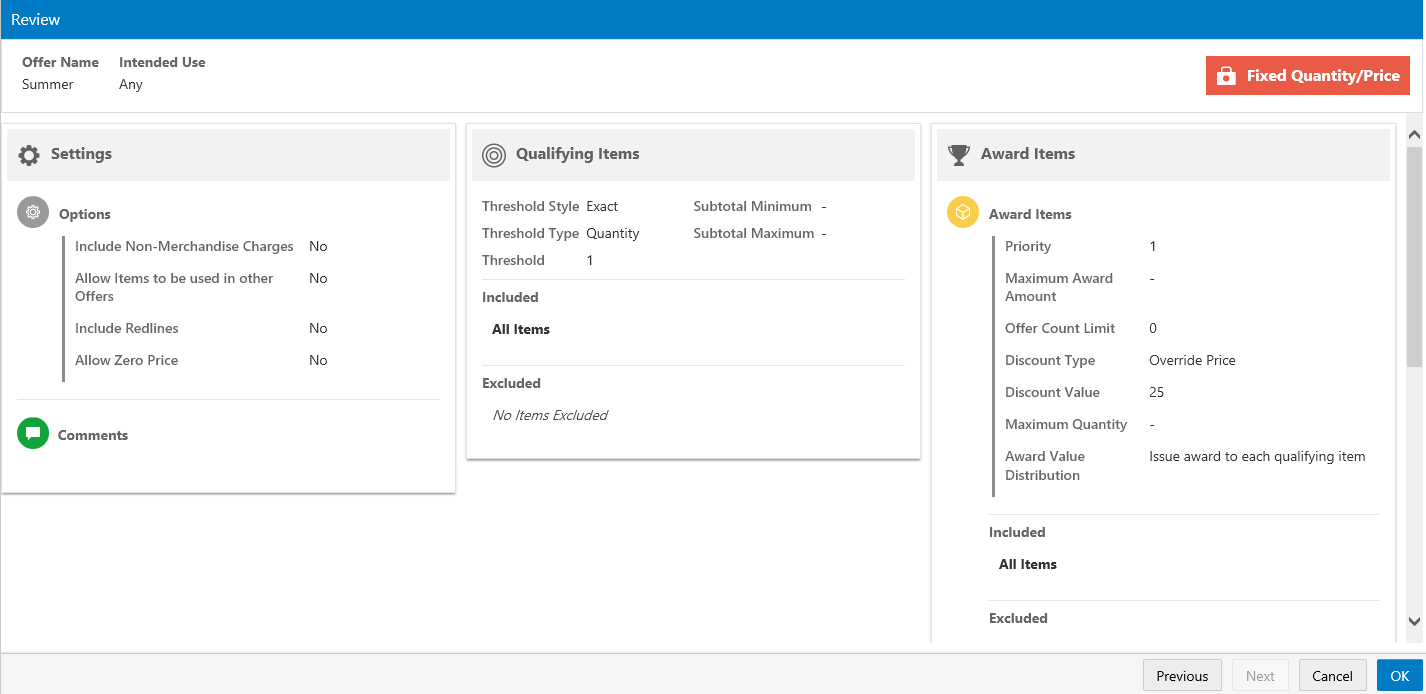Click All Items under Award Items Included

pos(1028,564)
